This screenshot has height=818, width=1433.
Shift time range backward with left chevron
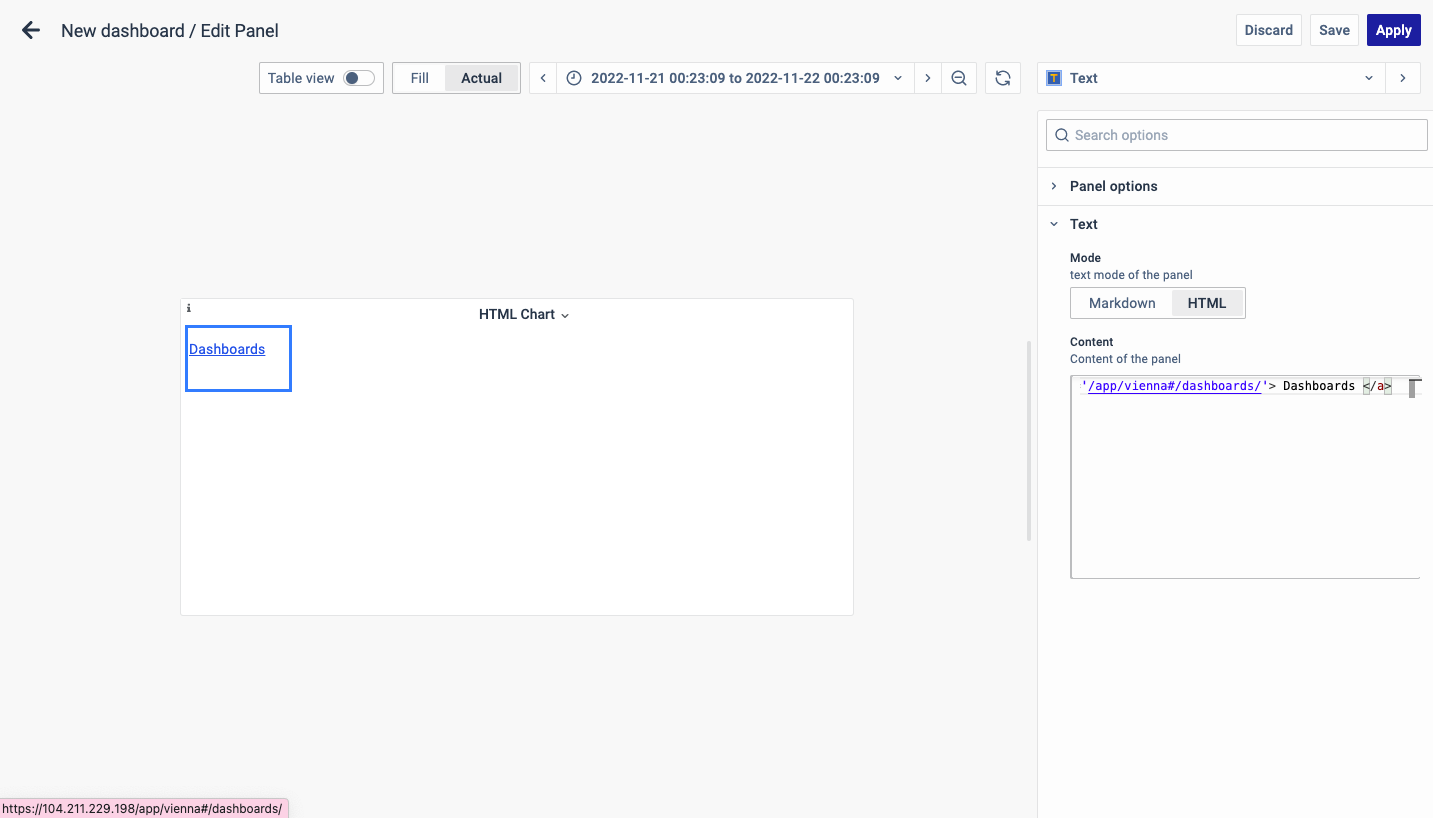pyautogui.click(x=543, y=78)
